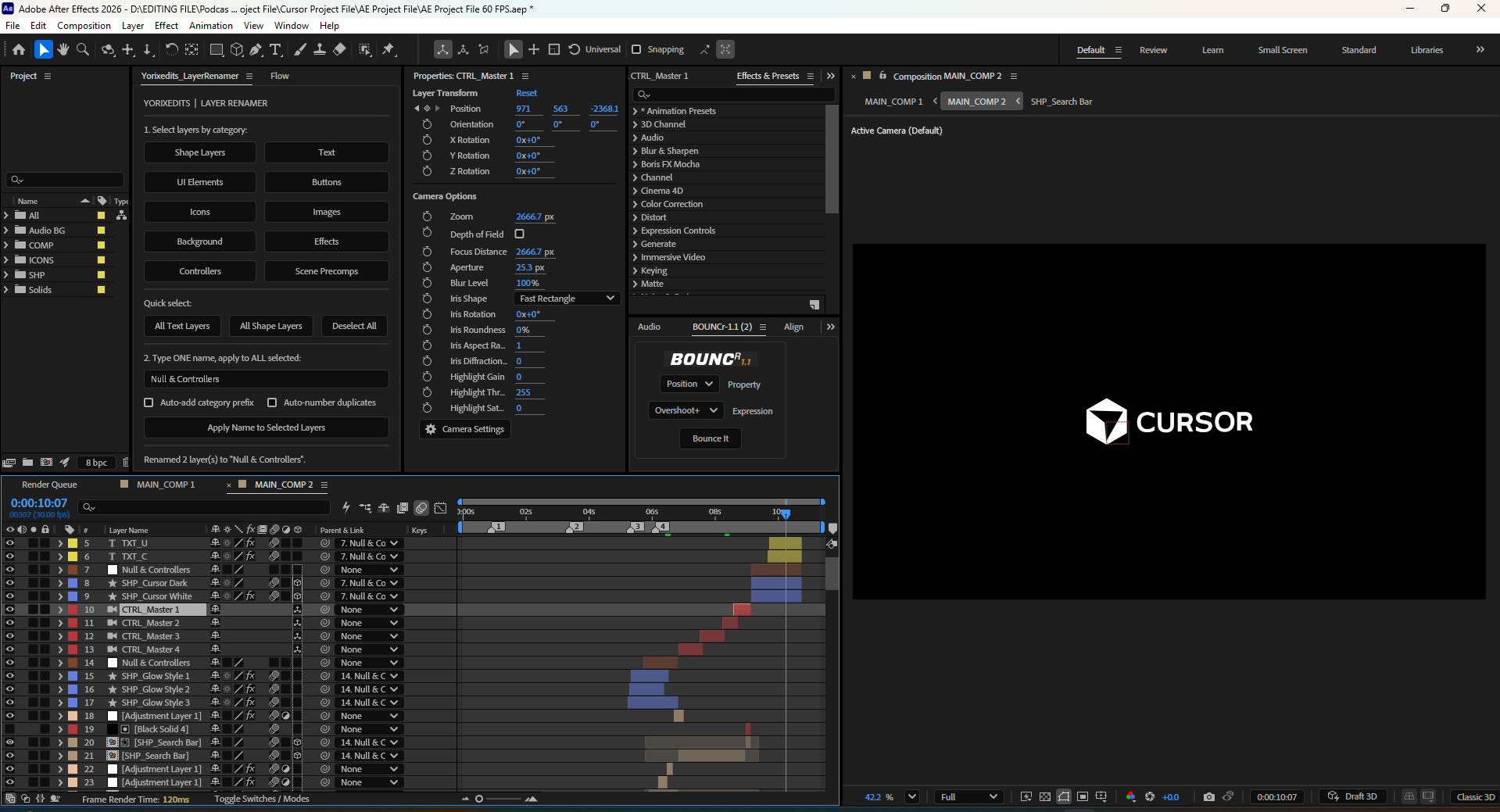
Task: Expand the Blur & Sharpen category
Action: coord(635,151)
